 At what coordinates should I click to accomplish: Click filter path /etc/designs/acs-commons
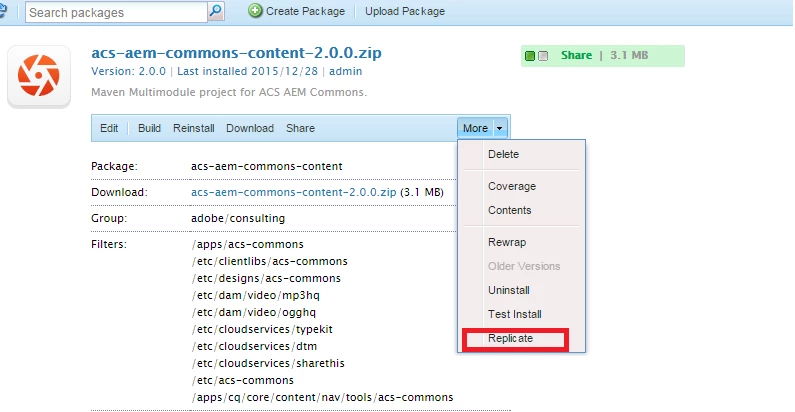[x=266, y=278]
